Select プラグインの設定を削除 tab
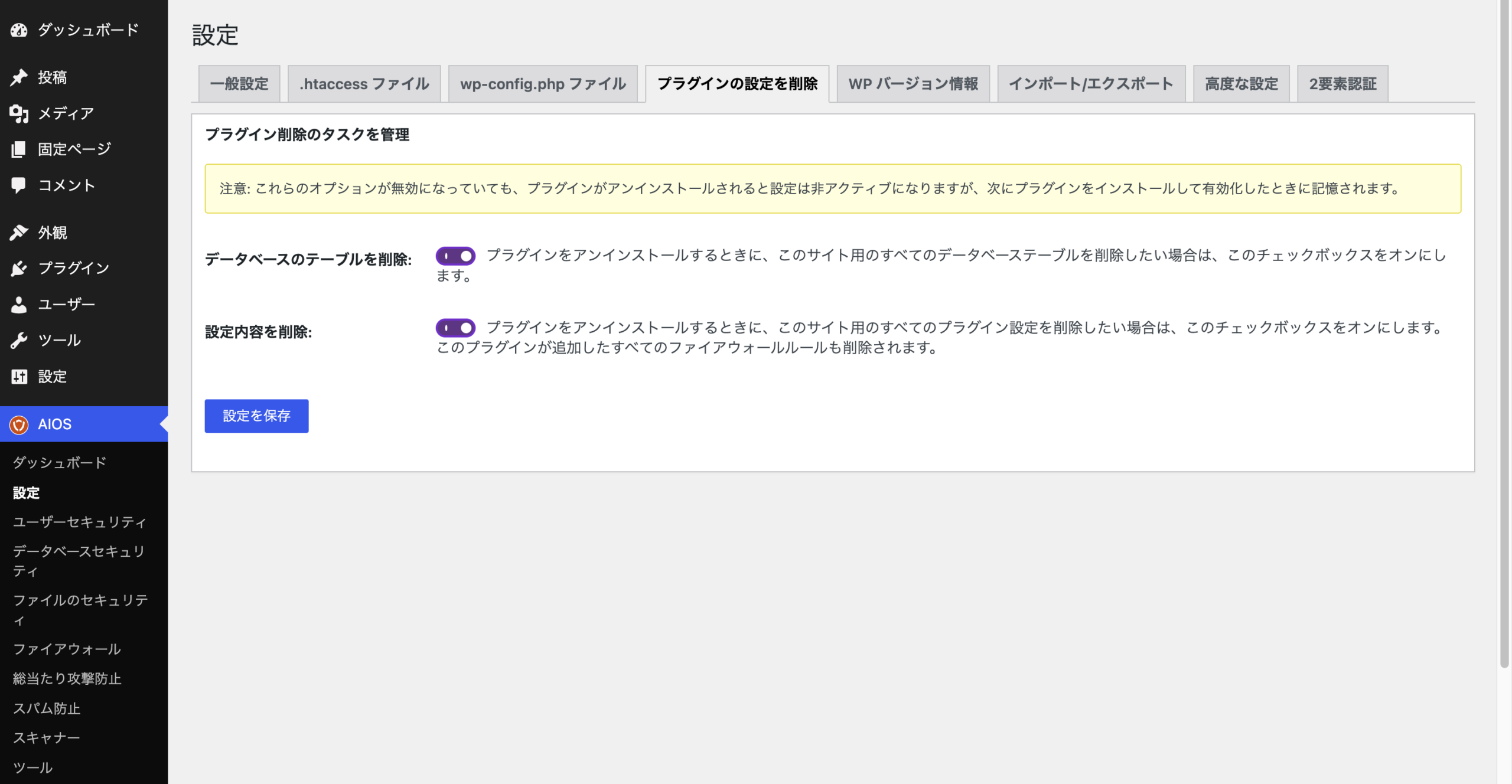The height and width of the screenshot is (784, 1512). (737, 84)
